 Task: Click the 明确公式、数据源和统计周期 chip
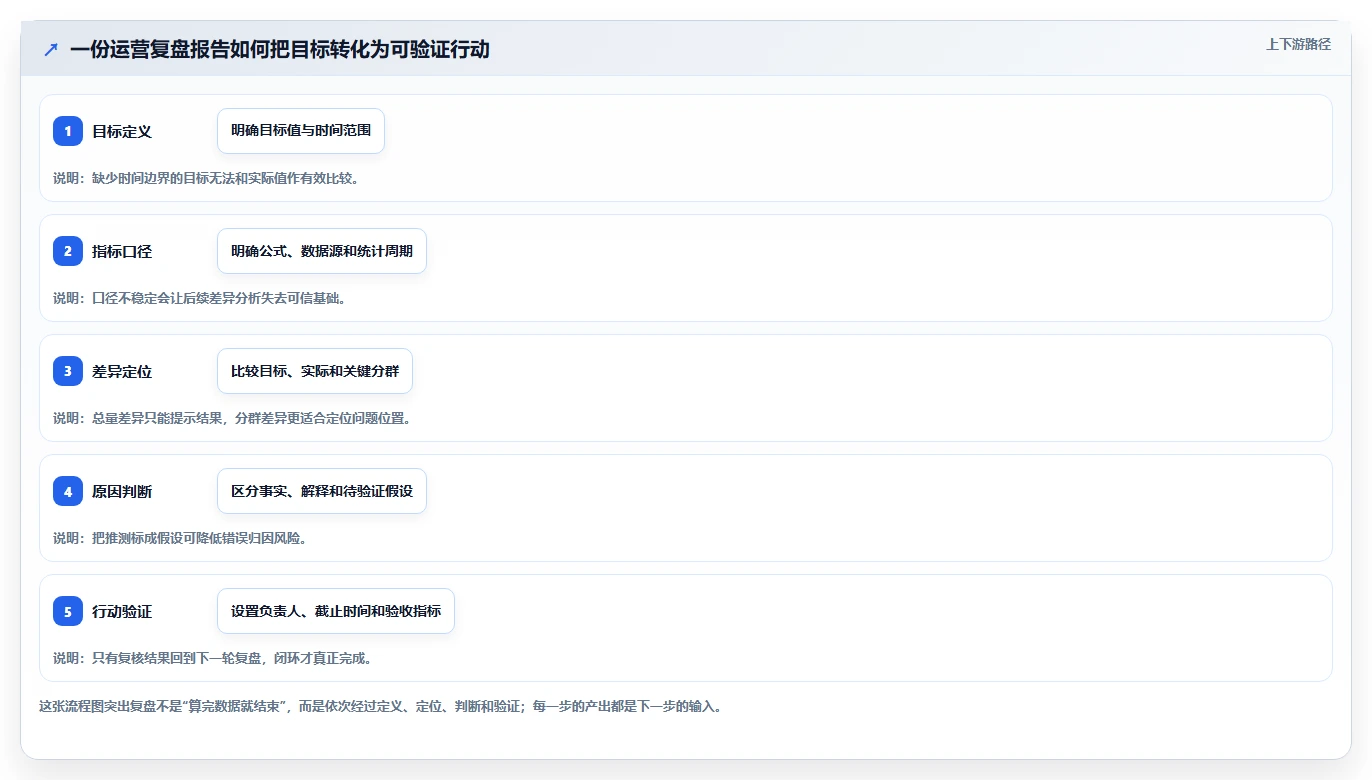(322, 251)
